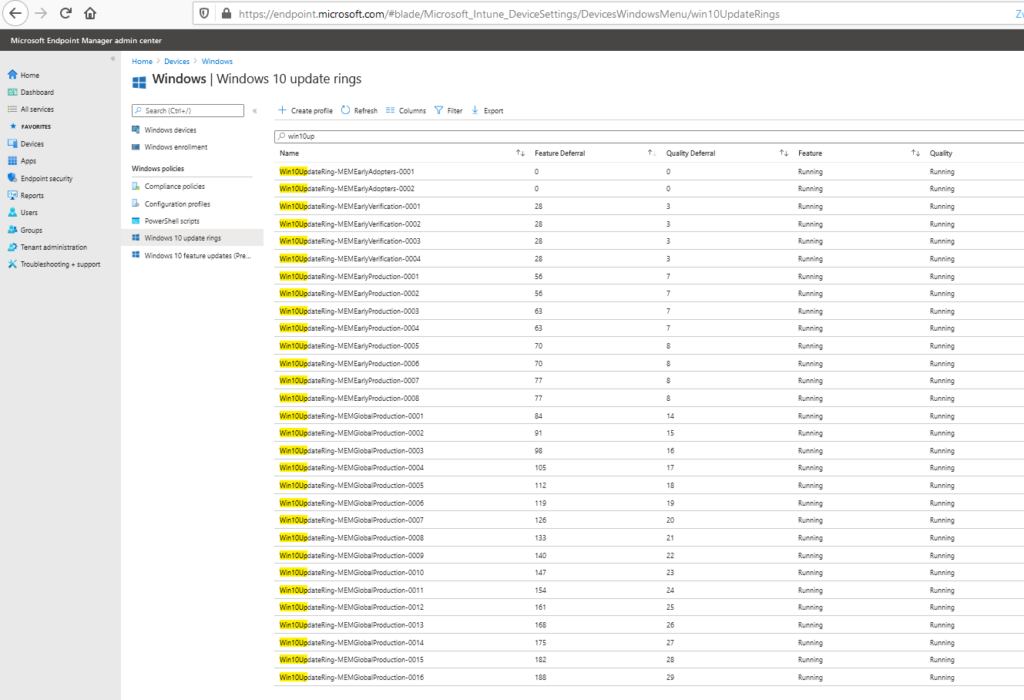
Task: Open Win10UpdateRing-MEMGlobalProduction-0007 profile
Action: pos(351,520)
